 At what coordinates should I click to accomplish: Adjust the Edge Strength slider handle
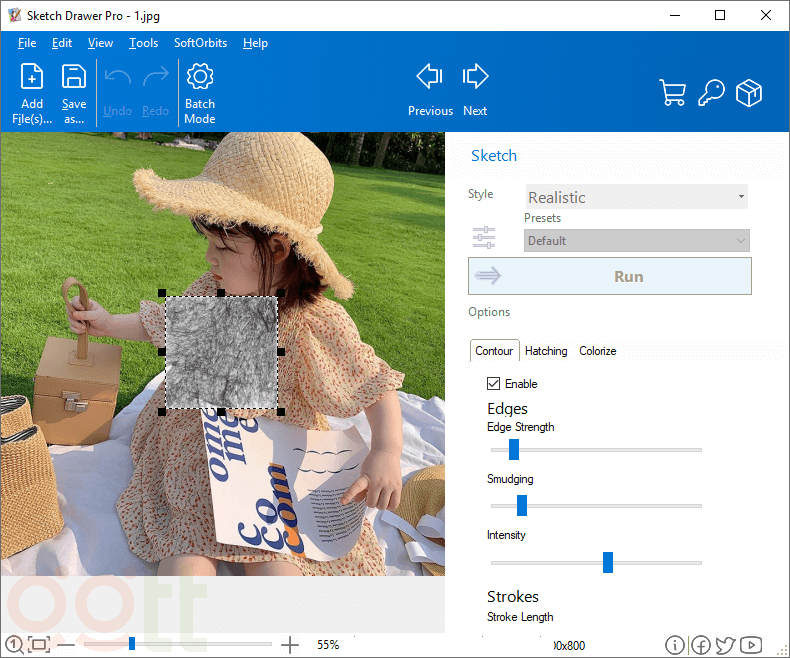514,450
